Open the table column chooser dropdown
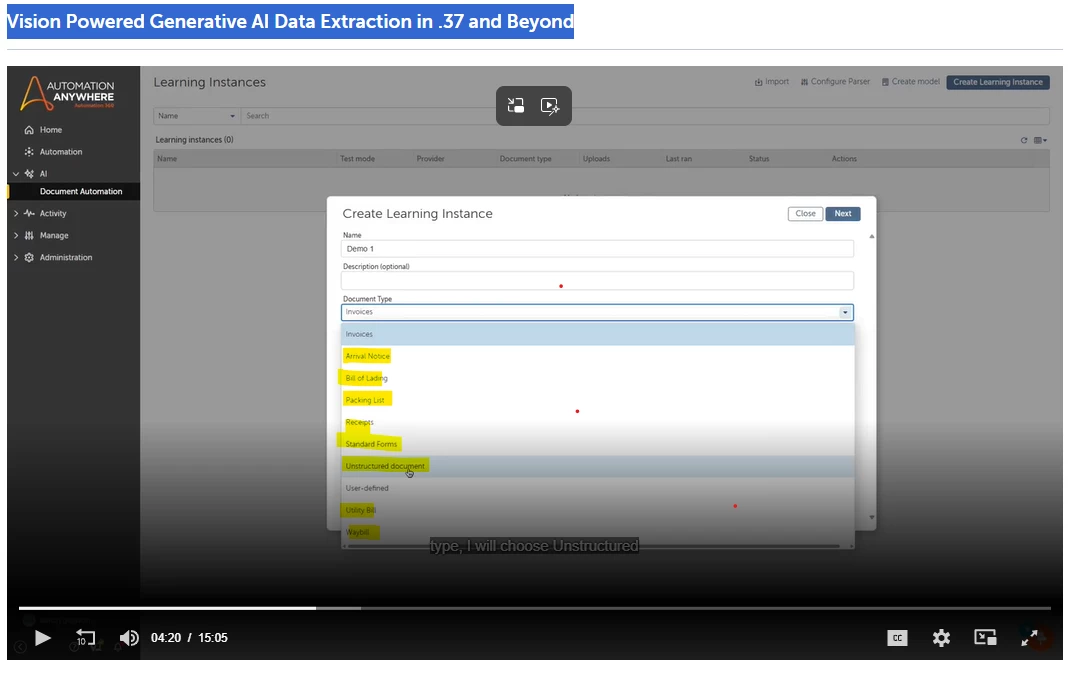The image size is (1075, 687). click(x=1040, y=140)
